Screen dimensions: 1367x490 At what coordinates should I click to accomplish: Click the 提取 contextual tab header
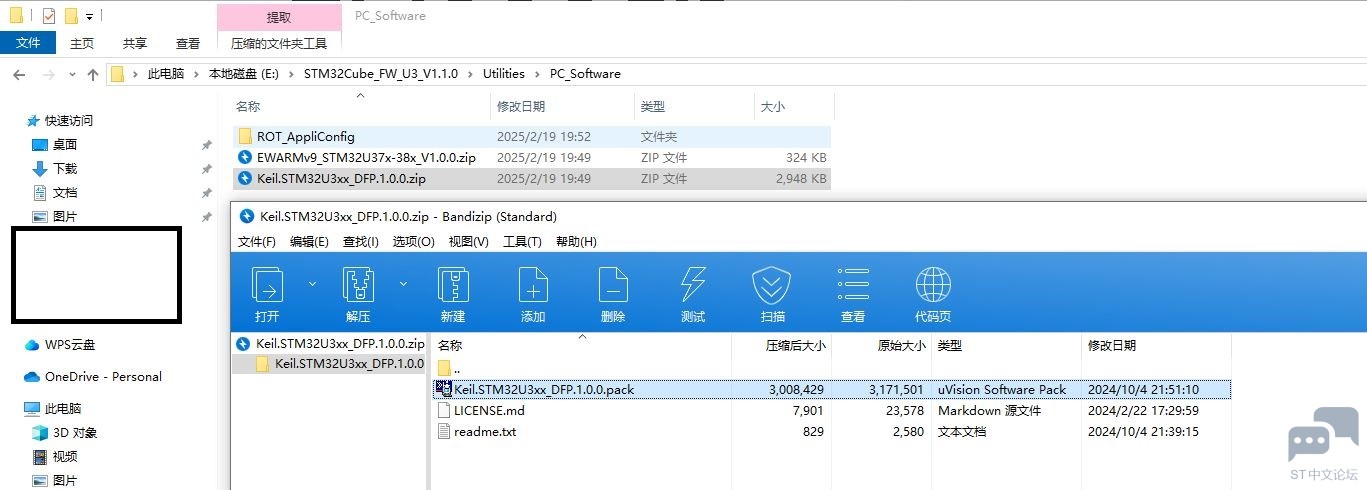click(279, 17)
